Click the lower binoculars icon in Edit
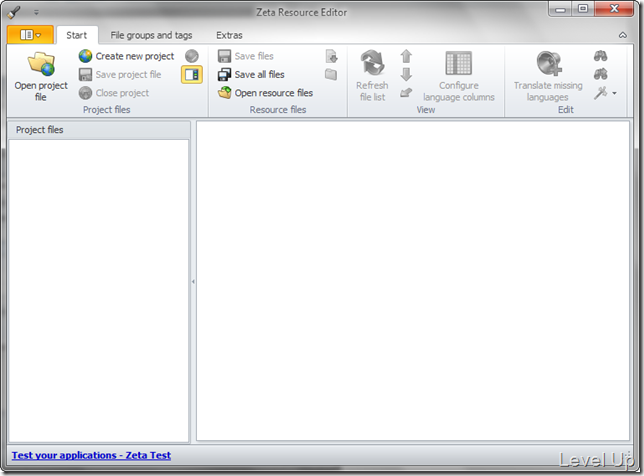The width and height of the screenshot is (644, 476). click(x=600, y=74)
